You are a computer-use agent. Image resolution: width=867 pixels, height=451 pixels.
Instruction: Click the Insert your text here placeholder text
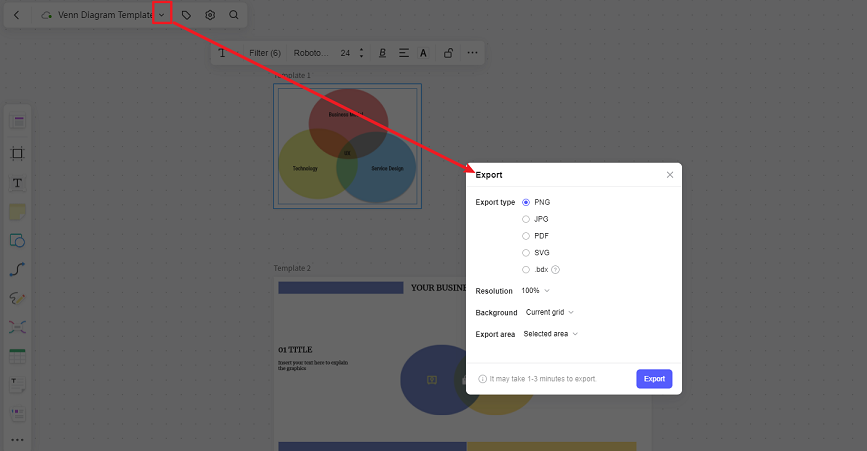coord(313,365)
